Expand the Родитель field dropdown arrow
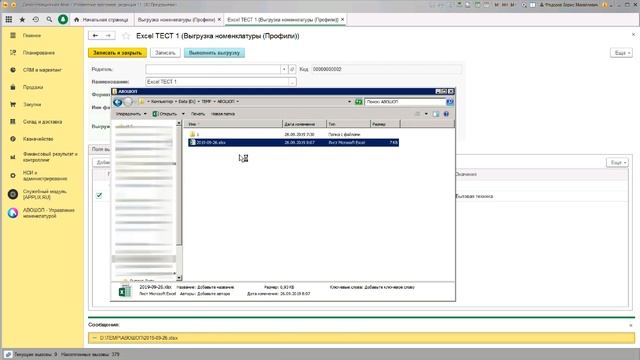 [284, 69]
